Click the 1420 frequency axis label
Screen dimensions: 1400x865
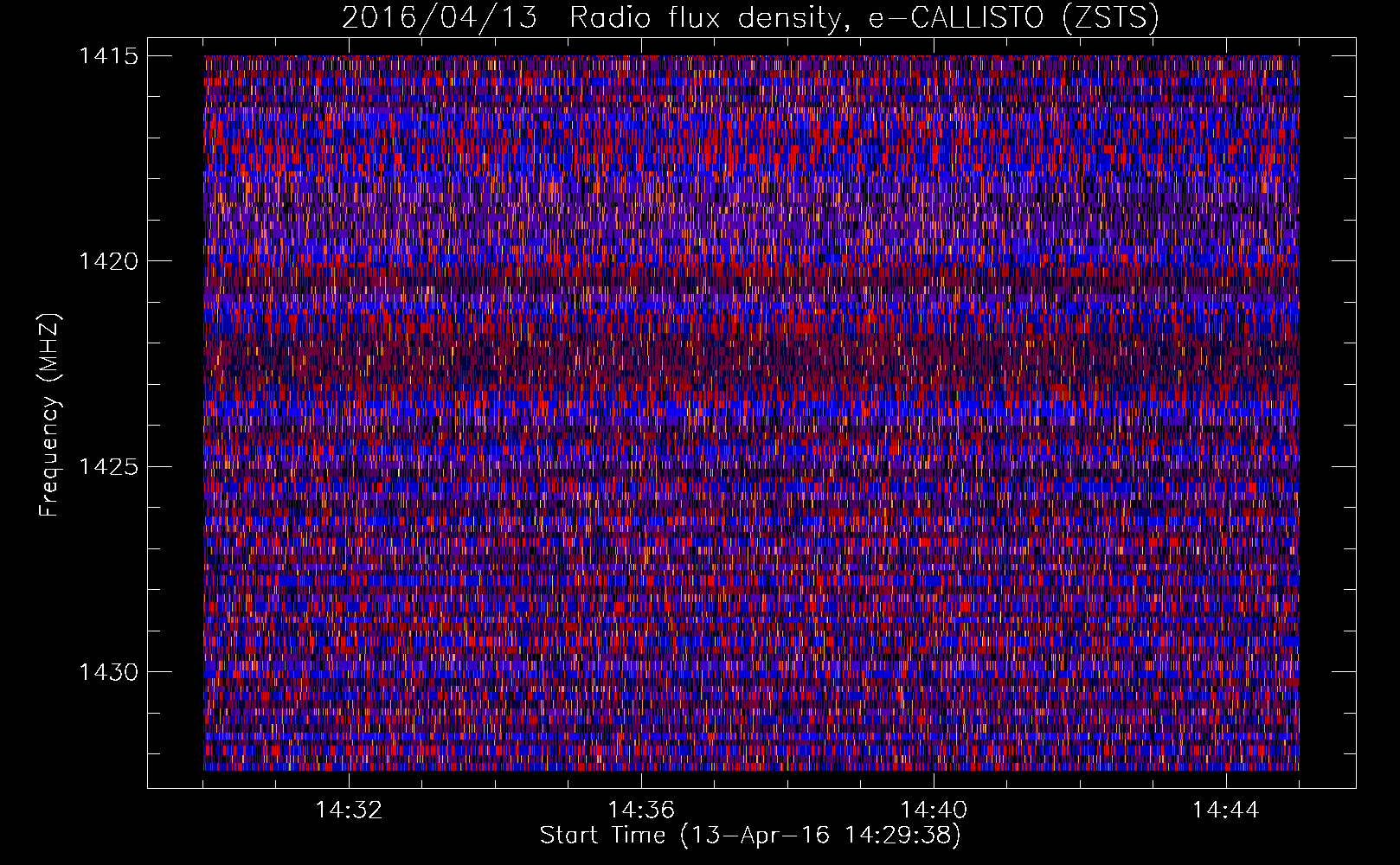pyautogui.click(x=108, y=261)
